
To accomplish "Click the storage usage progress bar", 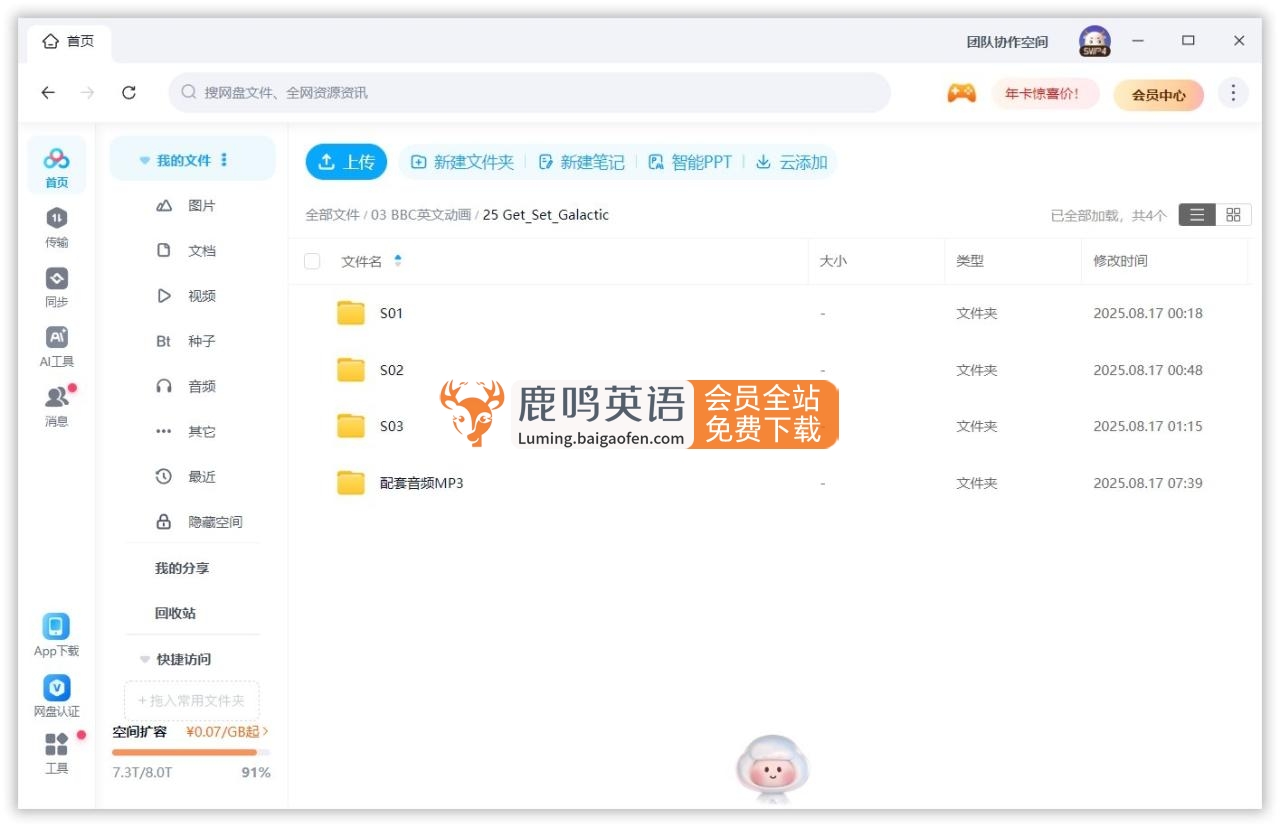I will click(190, 752).
